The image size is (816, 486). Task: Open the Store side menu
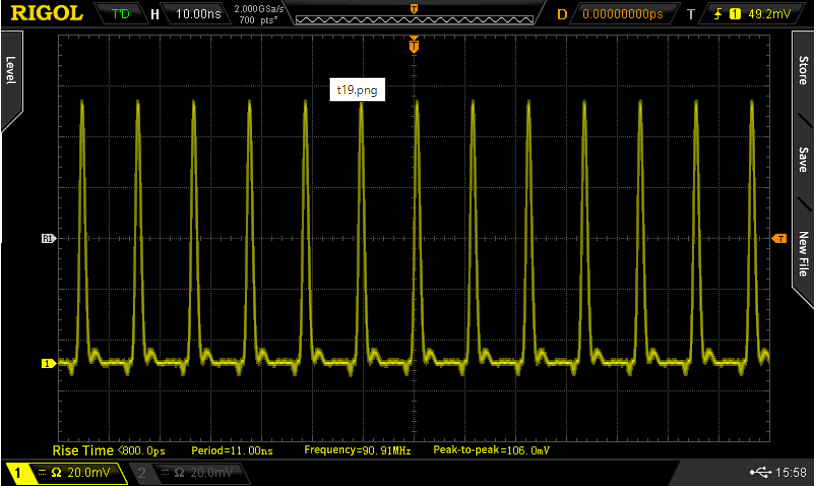click(x=803, y=70)
